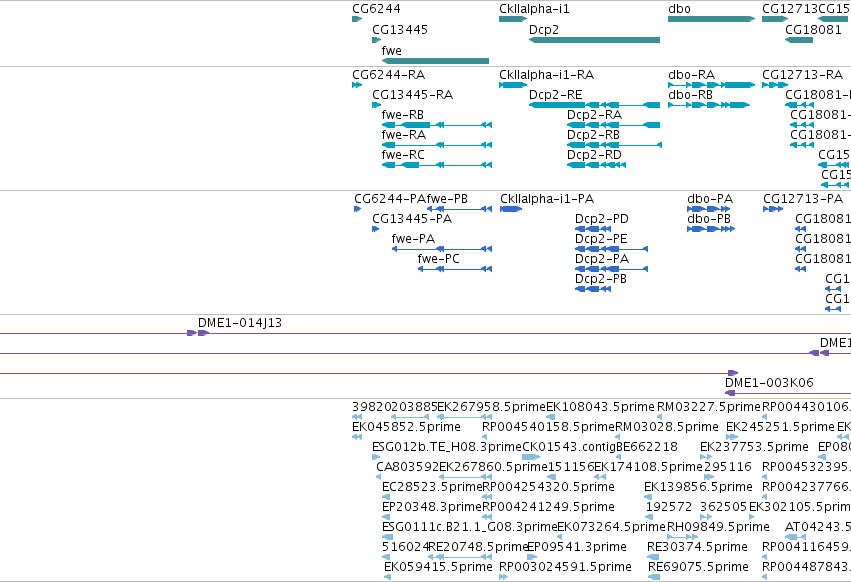Click the fwe gene bar glyph

pos(435,61)
